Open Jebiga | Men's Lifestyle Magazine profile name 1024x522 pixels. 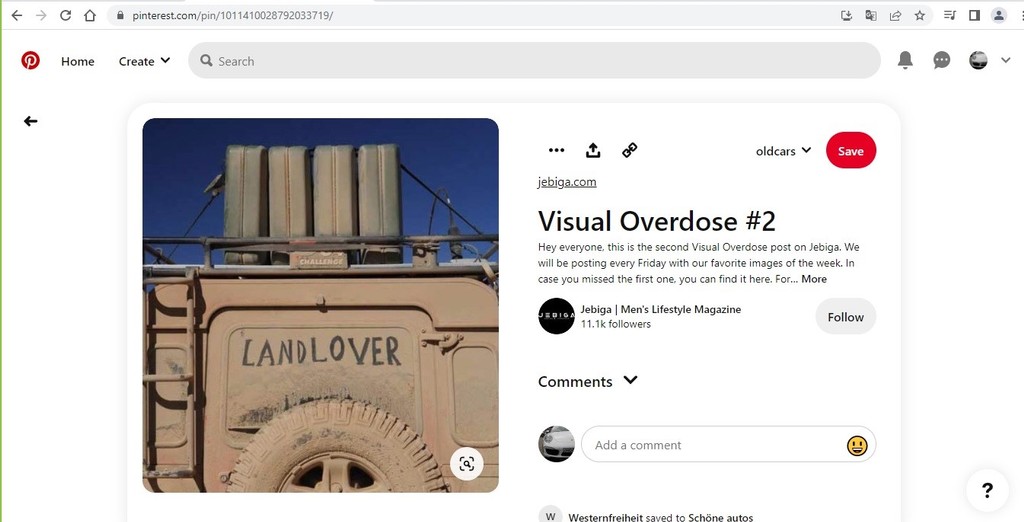click(x=660, y=310)
